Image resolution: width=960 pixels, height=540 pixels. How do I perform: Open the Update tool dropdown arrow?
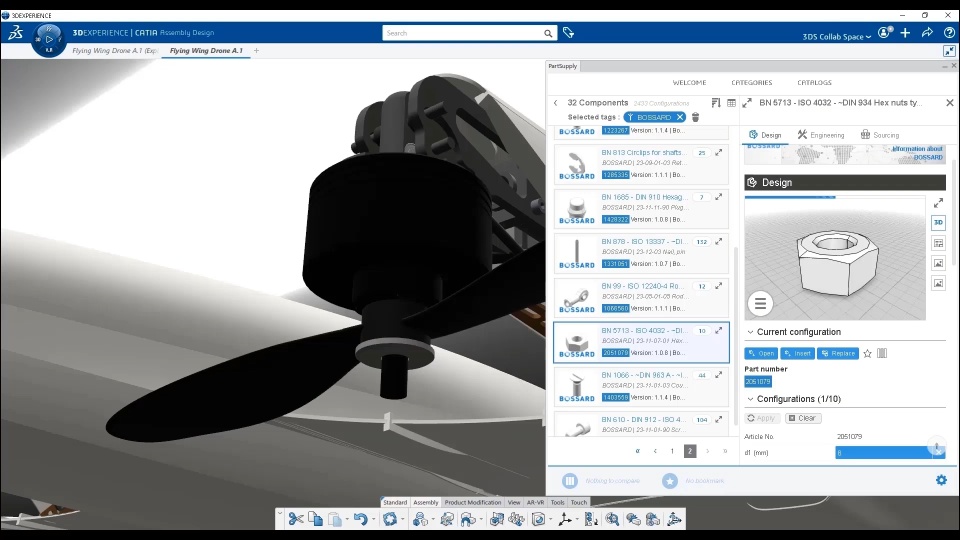pos(402,519)
